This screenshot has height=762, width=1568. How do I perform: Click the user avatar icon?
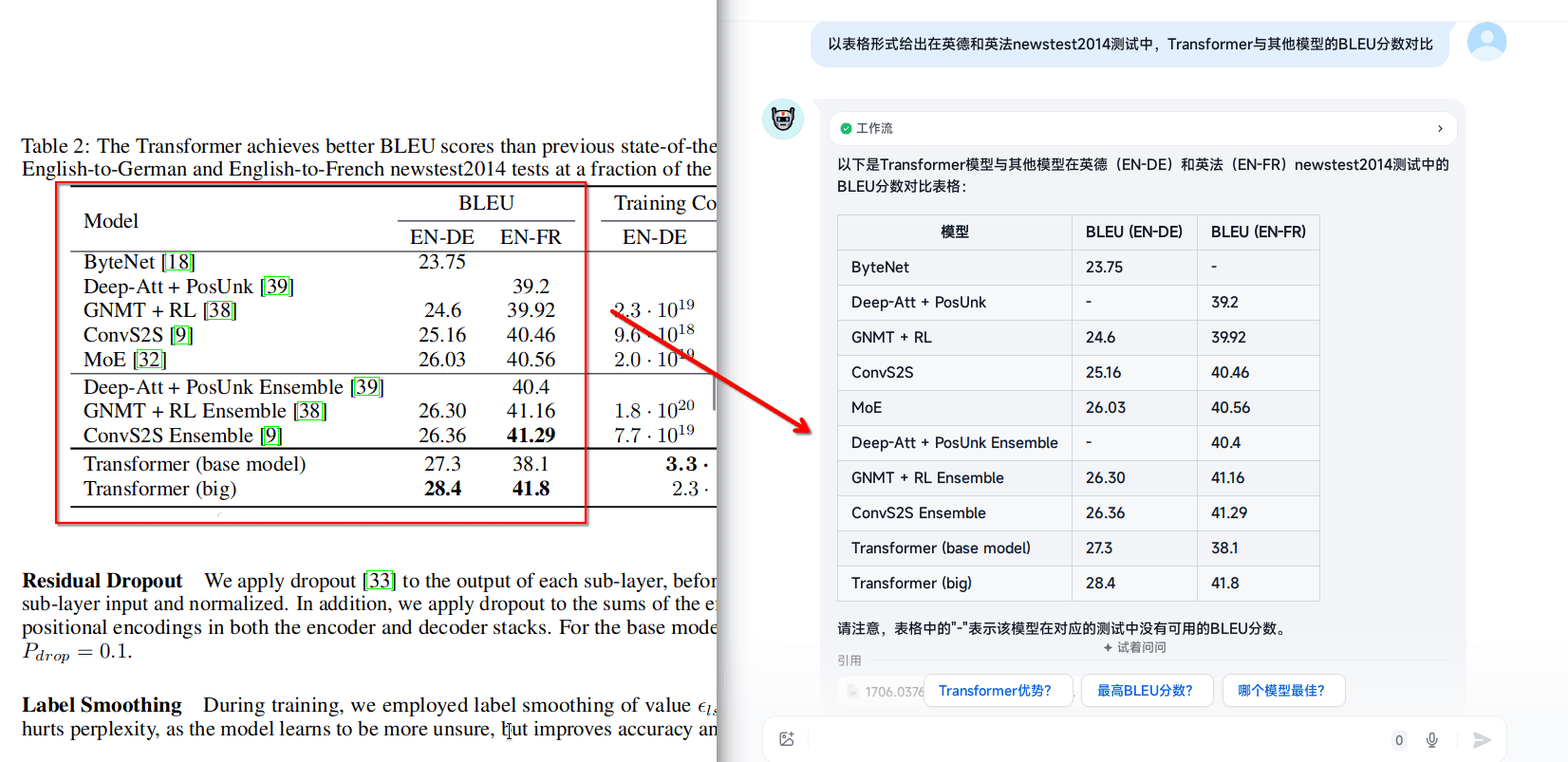[1485, 42]
